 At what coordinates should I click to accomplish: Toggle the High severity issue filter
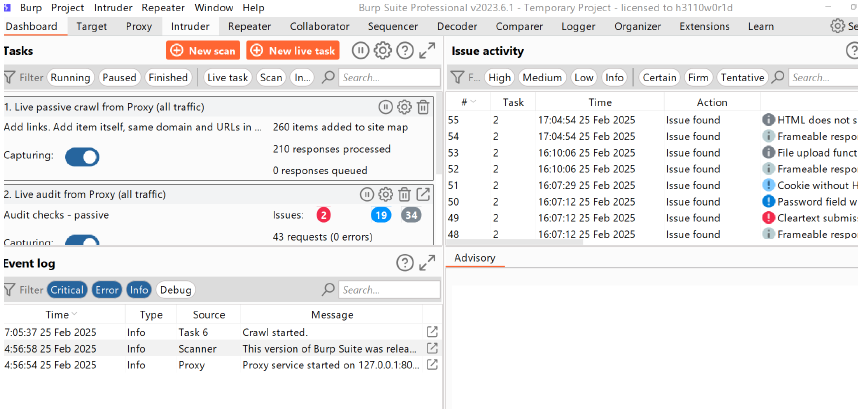point(499,78)
